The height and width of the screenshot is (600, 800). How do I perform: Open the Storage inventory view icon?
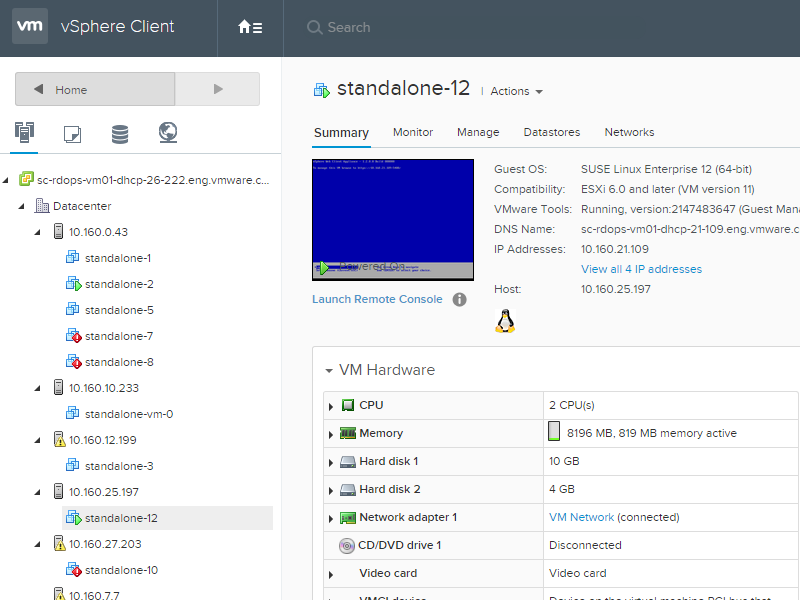coord(120,134)
